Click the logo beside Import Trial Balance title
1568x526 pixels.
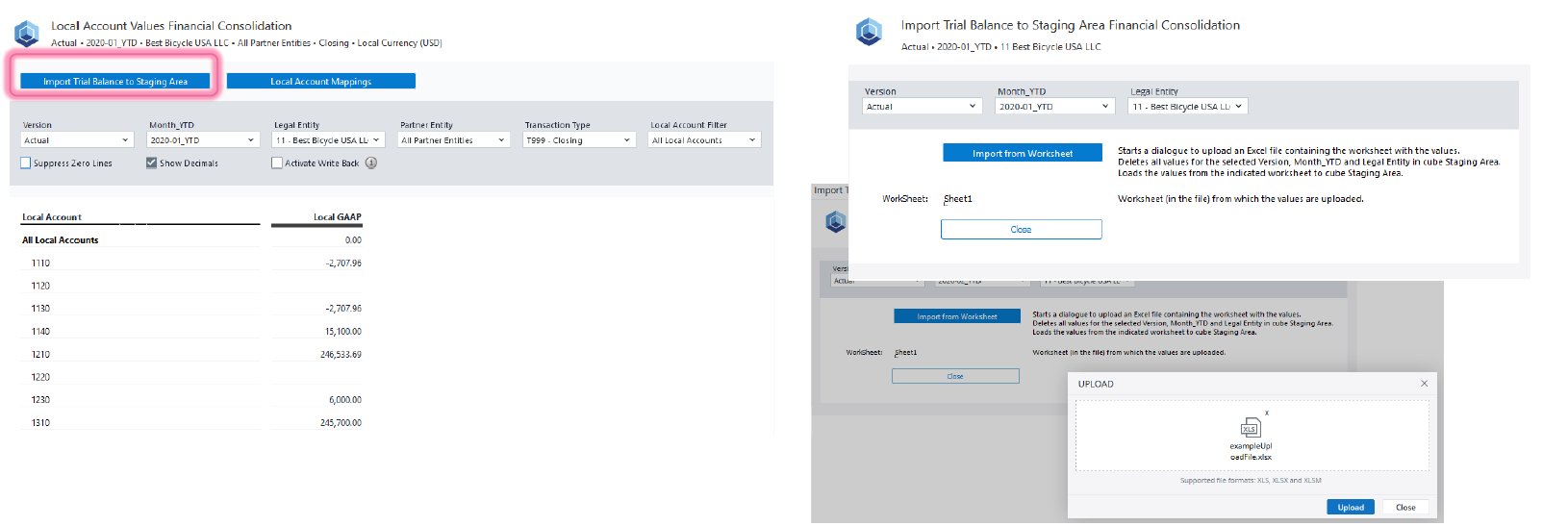click(x=869, y=32)
